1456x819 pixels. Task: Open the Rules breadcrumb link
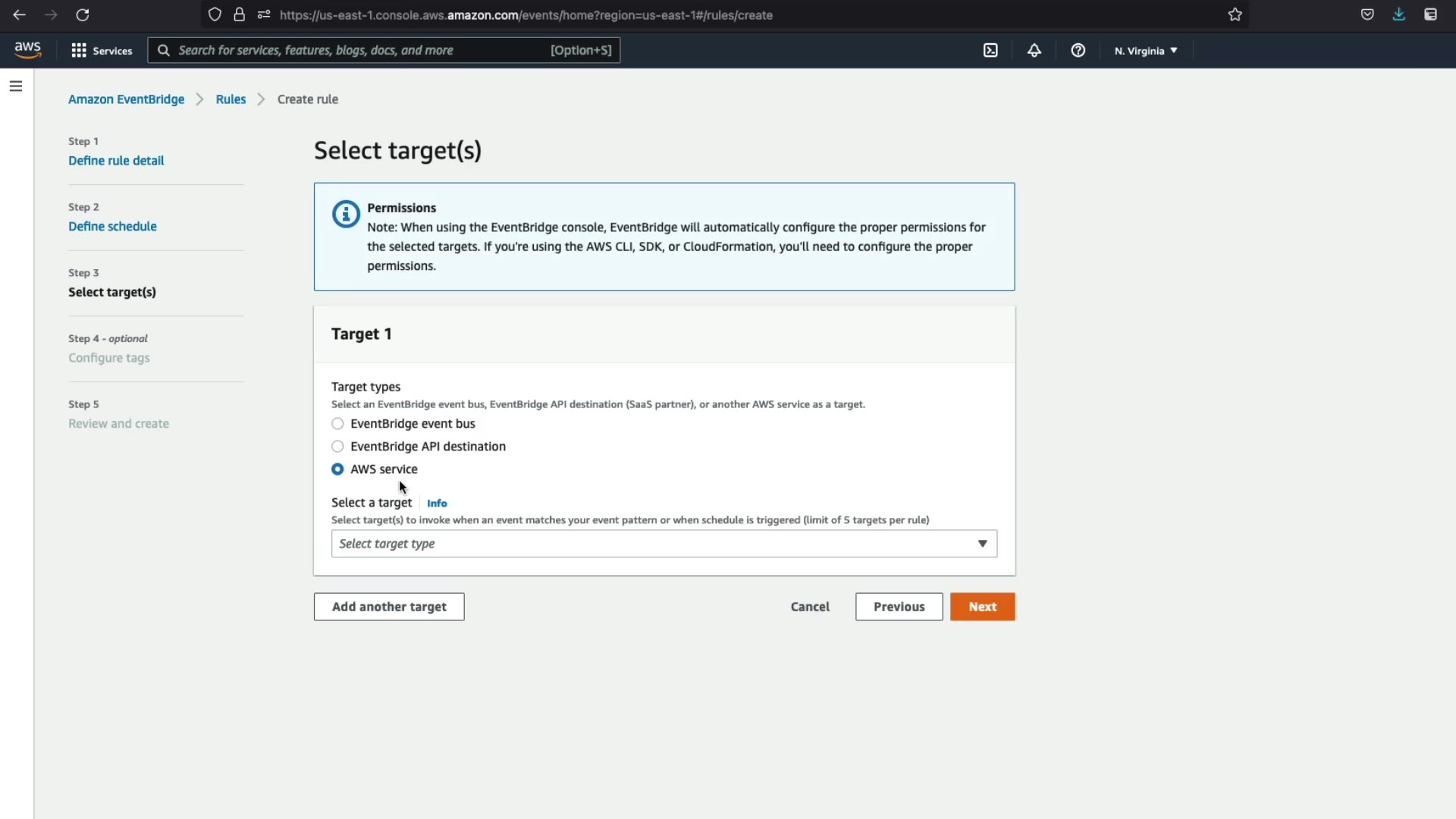tap(231, 99)
